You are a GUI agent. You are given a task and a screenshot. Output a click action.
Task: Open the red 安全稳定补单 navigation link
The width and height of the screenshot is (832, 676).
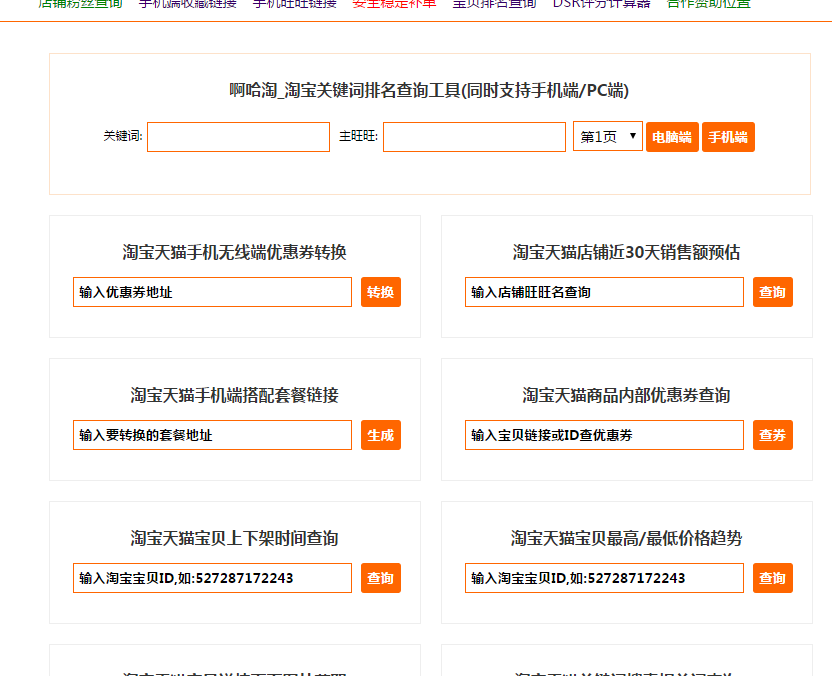(394, 4)
